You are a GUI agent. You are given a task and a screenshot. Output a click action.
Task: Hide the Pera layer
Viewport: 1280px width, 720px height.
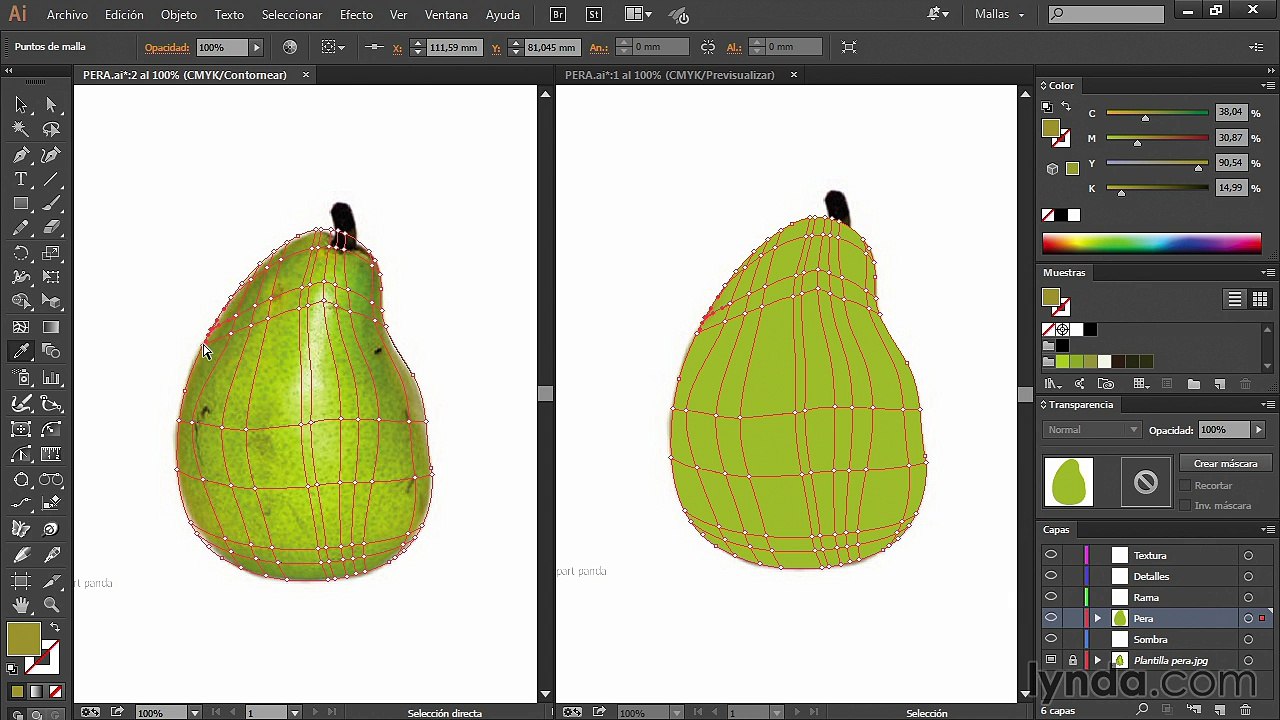tap(1050, 618)
